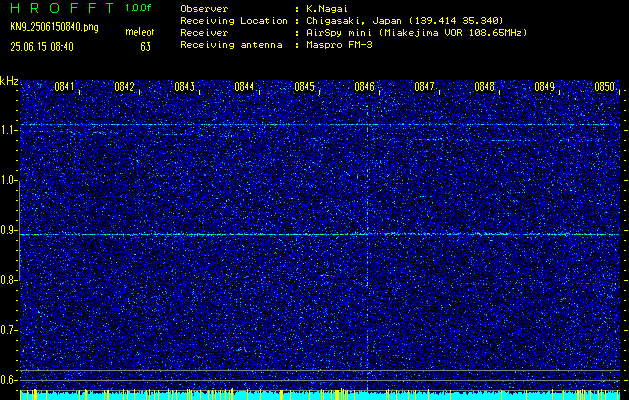
Task: Select the file name KN9_2506150840.png
Action: (54, 27)
